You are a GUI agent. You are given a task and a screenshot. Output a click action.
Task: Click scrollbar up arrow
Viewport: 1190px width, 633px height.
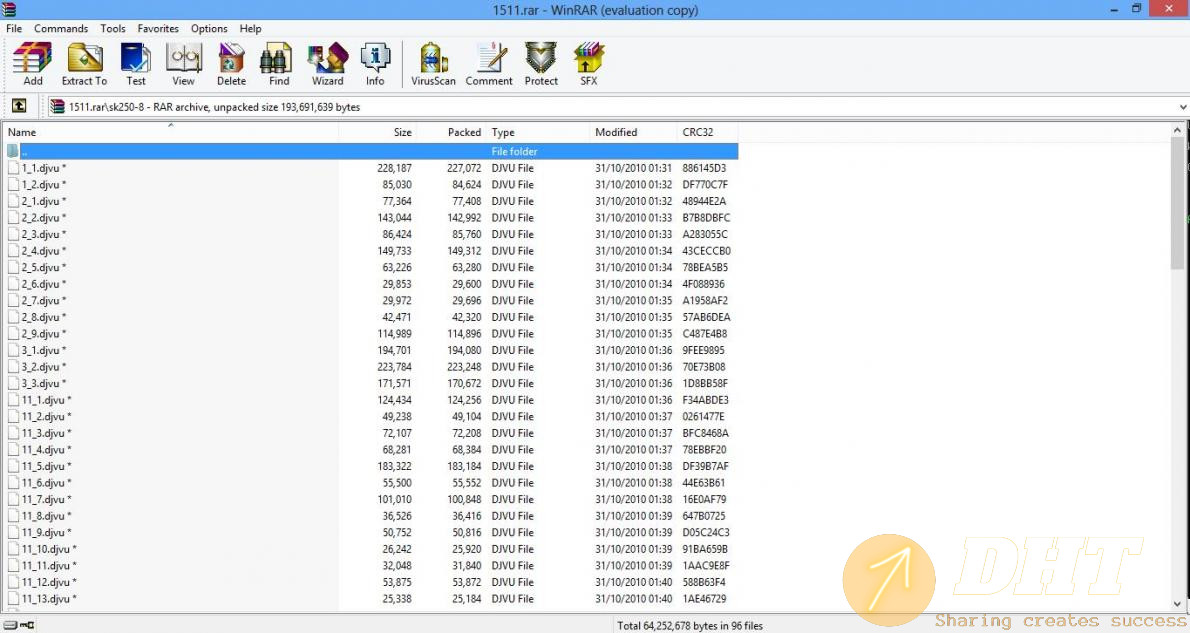[1177, 130]
